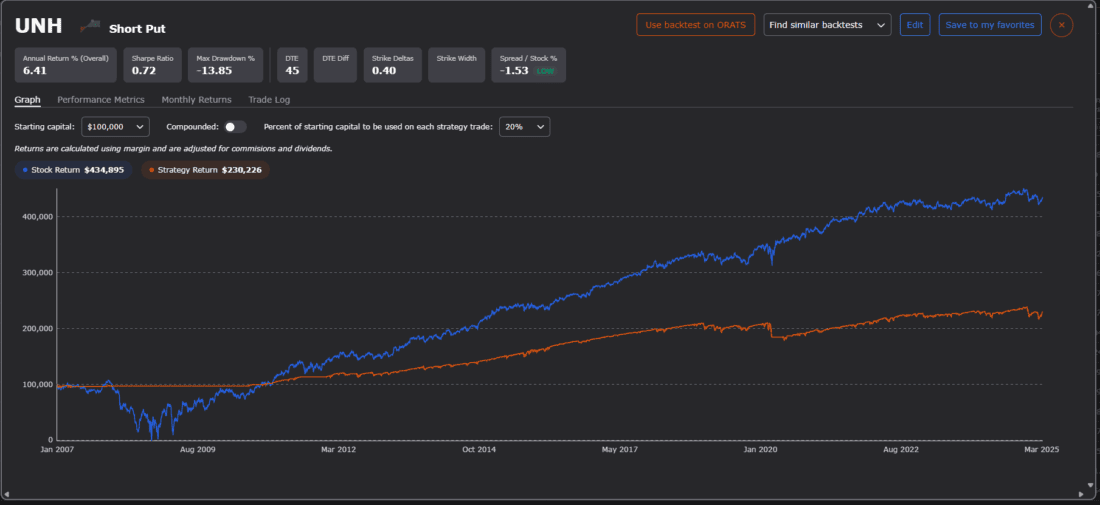Toggle Stock Return legend series

74,170
